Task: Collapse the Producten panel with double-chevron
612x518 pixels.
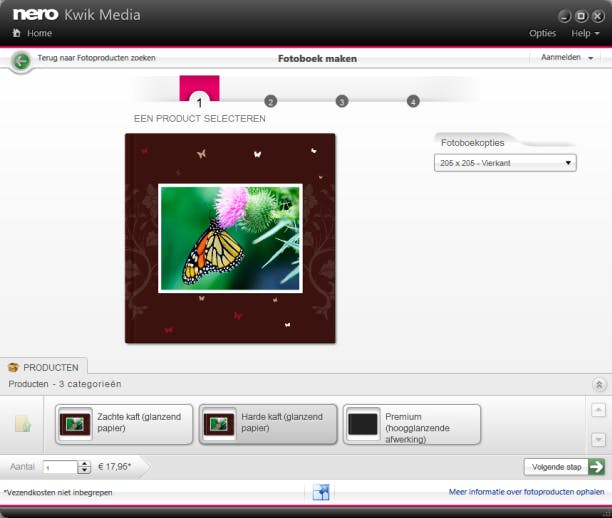Action: click(x=599, y=384)
